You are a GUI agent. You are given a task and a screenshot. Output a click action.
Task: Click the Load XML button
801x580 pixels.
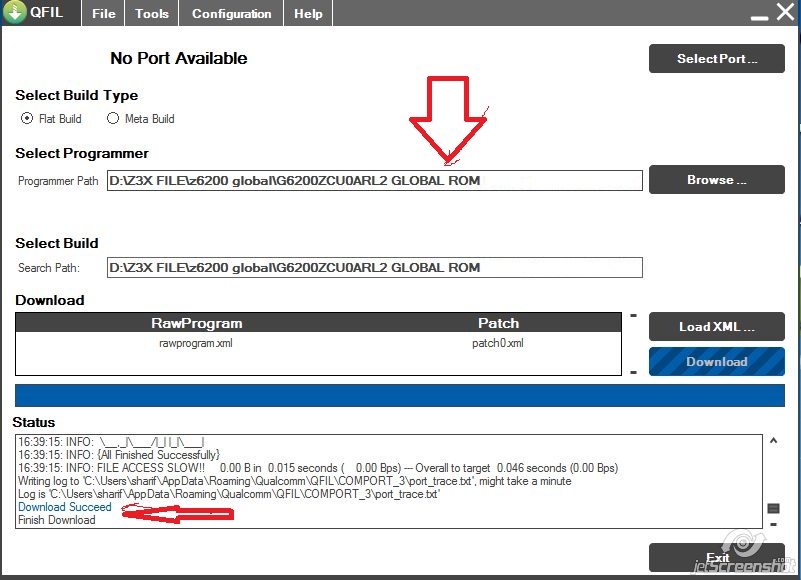[x=717, y=327]
